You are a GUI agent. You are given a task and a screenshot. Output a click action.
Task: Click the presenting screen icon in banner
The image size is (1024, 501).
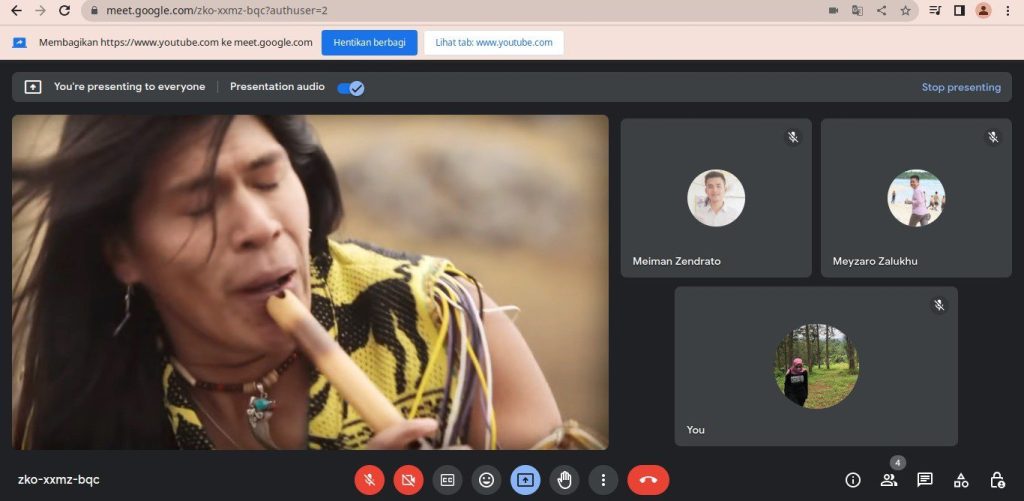33,87
